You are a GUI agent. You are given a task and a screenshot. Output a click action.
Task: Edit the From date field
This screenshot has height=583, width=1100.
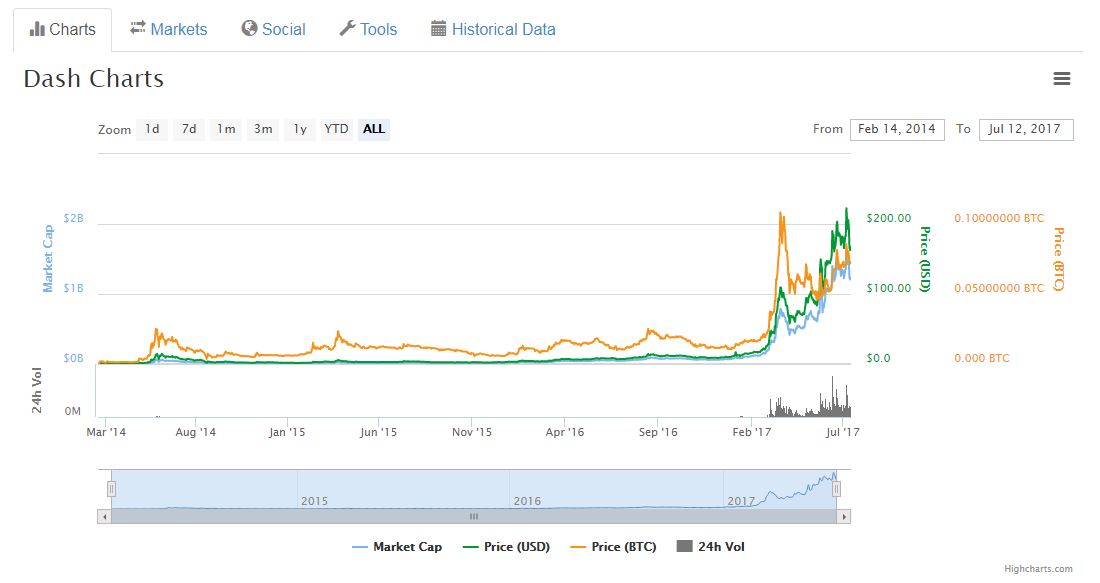[x=897, y=129]
